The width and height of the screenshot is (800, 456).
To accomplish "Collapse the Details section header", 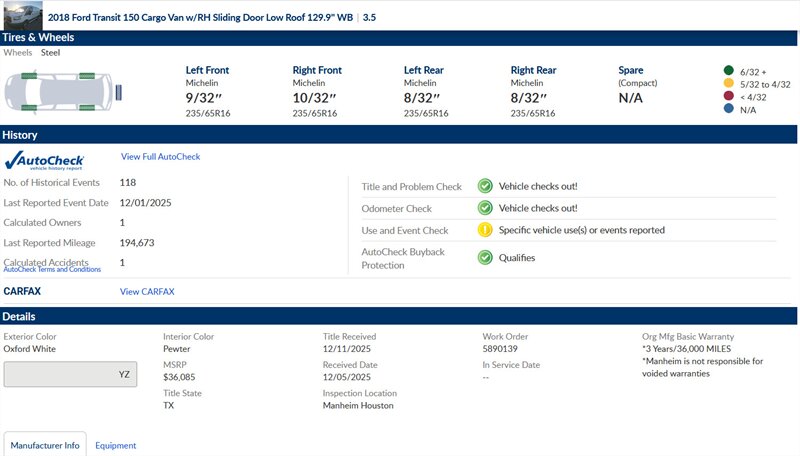I will (x=400, y=316).
